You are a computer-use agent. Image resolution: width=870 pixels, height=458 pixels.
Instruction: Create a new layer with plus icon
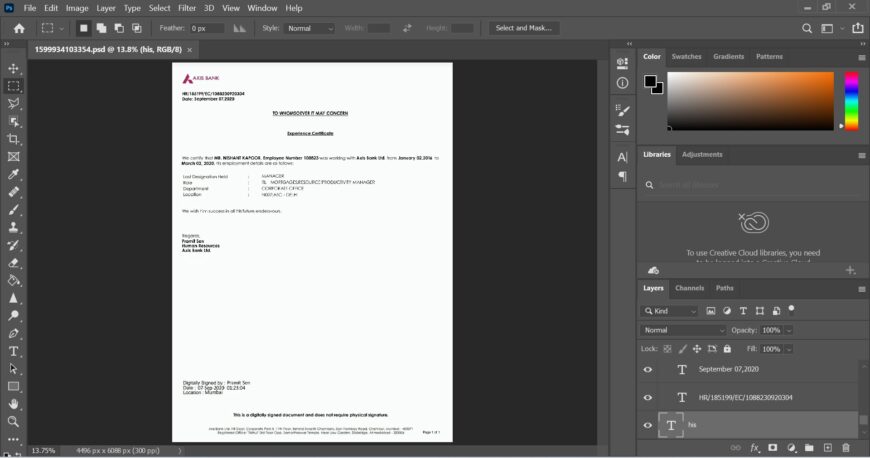pyautogui.click(x=827, y=447)
